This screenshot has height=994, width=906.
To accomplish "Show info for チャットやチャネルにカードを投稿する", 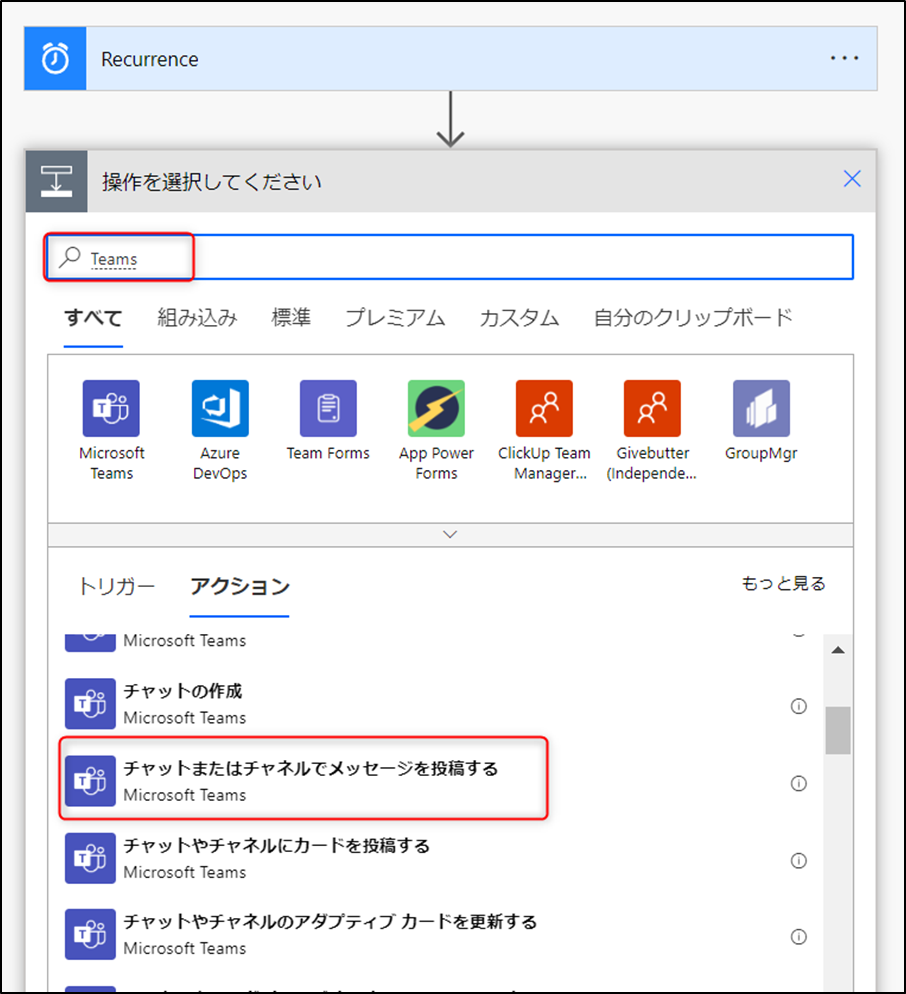I will [799, 861].
